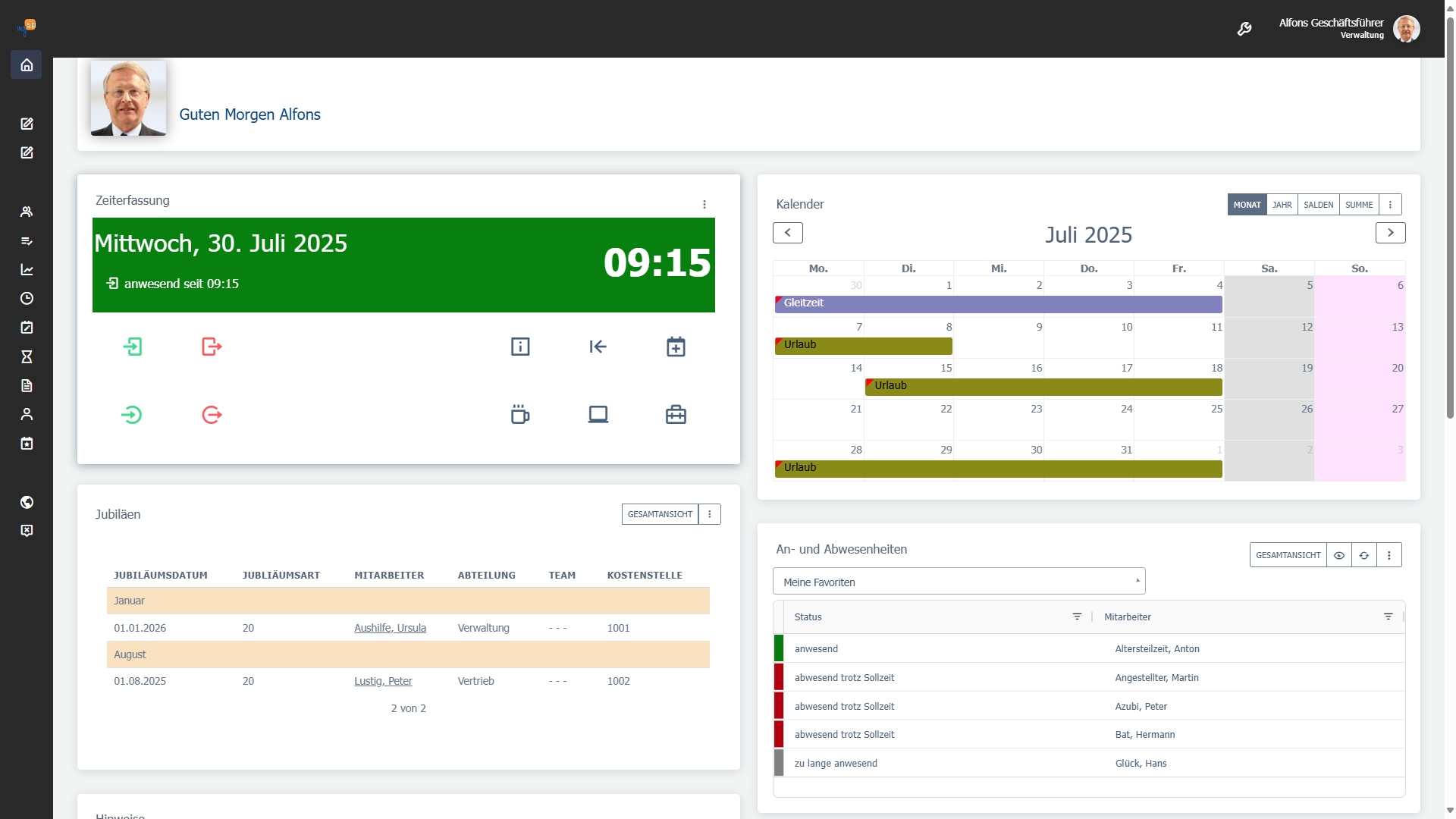Click the laptop home office icon
The height and width of the screenshot is (819, 1456).
pos(598,415)
